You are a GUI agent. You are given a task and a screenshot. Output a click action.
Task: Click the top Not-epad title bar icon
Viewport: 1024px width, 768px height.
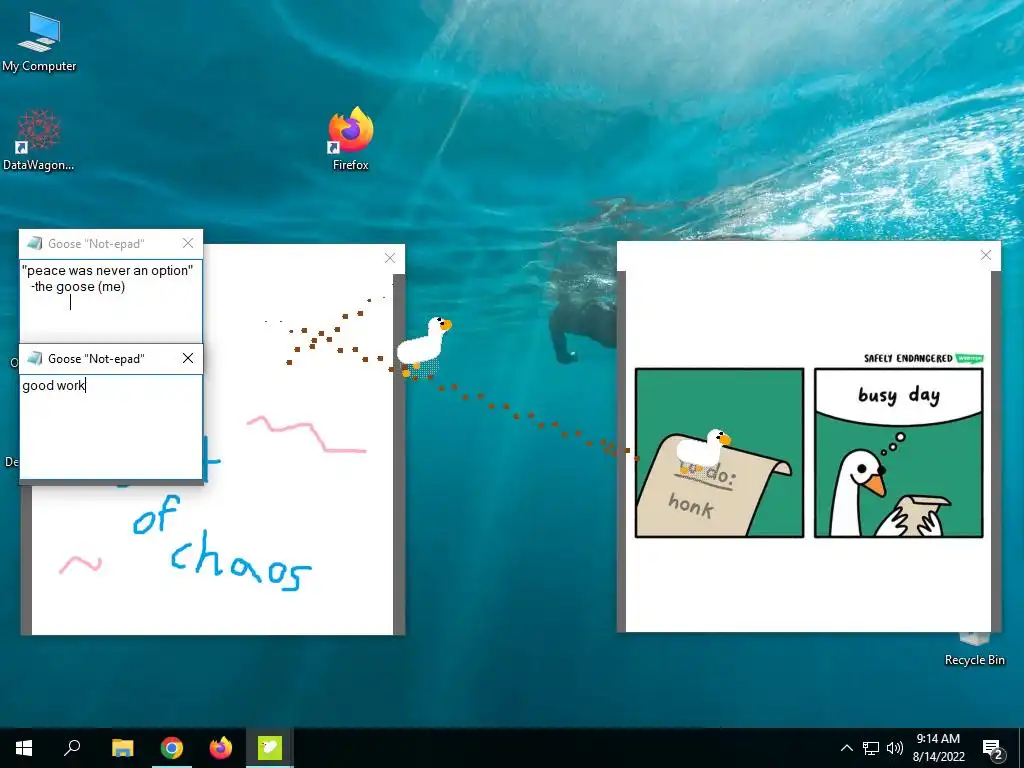35,243
